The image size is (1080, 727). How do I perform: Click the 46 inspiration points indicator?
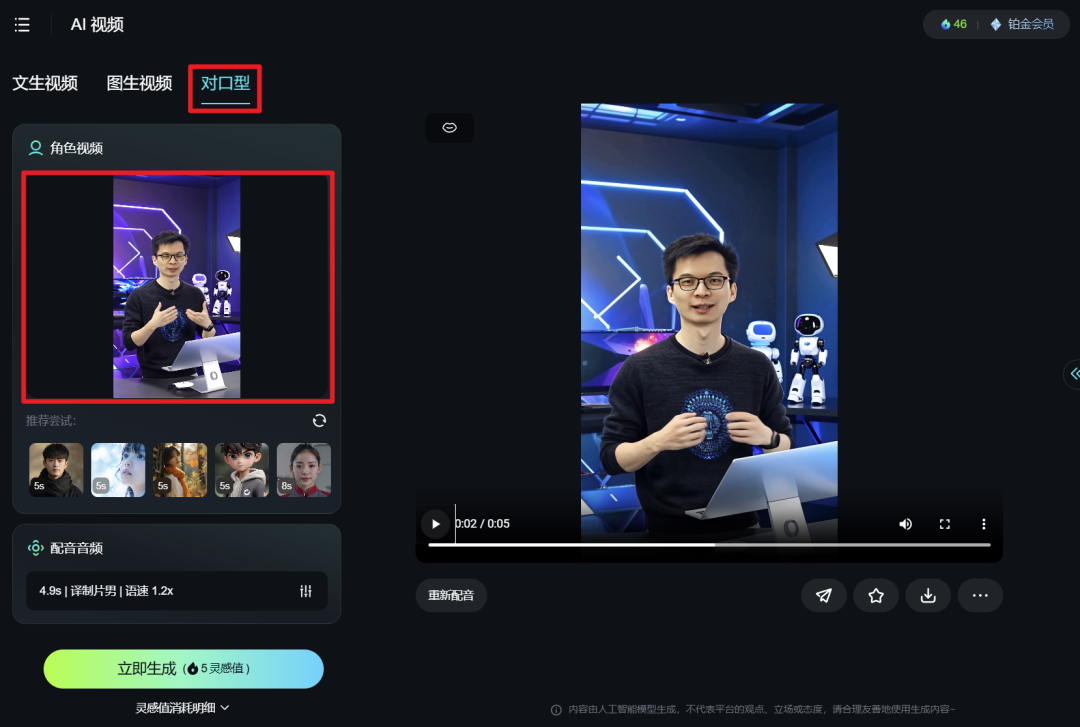coord(954,24)
